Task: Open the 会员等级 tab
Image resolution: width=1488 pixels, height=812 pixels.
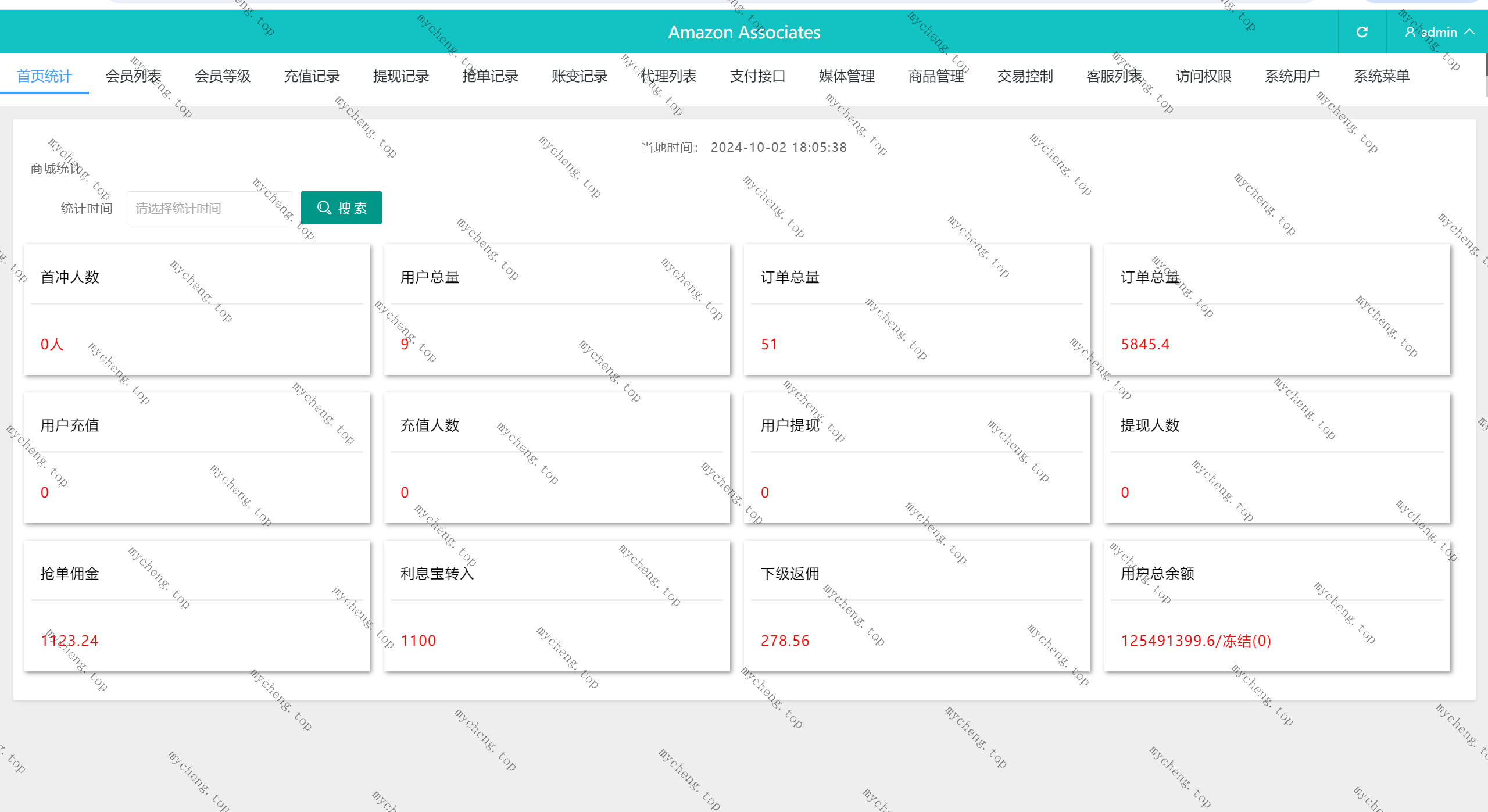Action: 223,76
